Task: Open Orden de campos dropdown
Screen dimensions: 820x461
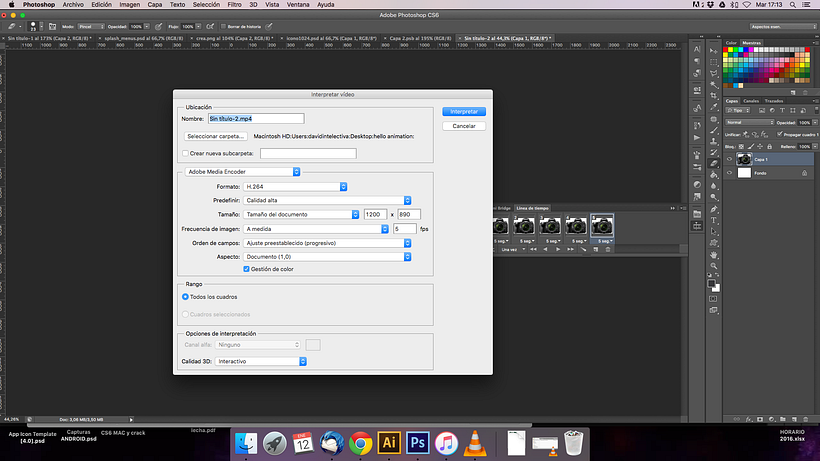Action: tap(327, 243)
